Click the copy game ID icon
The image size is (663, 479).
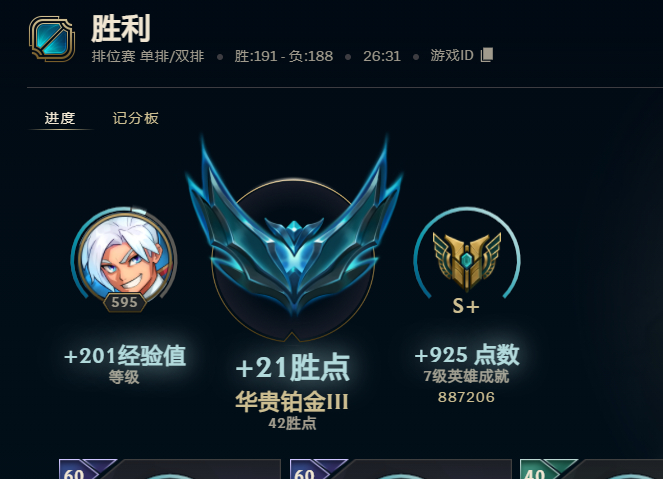click(x=487, y=55)
